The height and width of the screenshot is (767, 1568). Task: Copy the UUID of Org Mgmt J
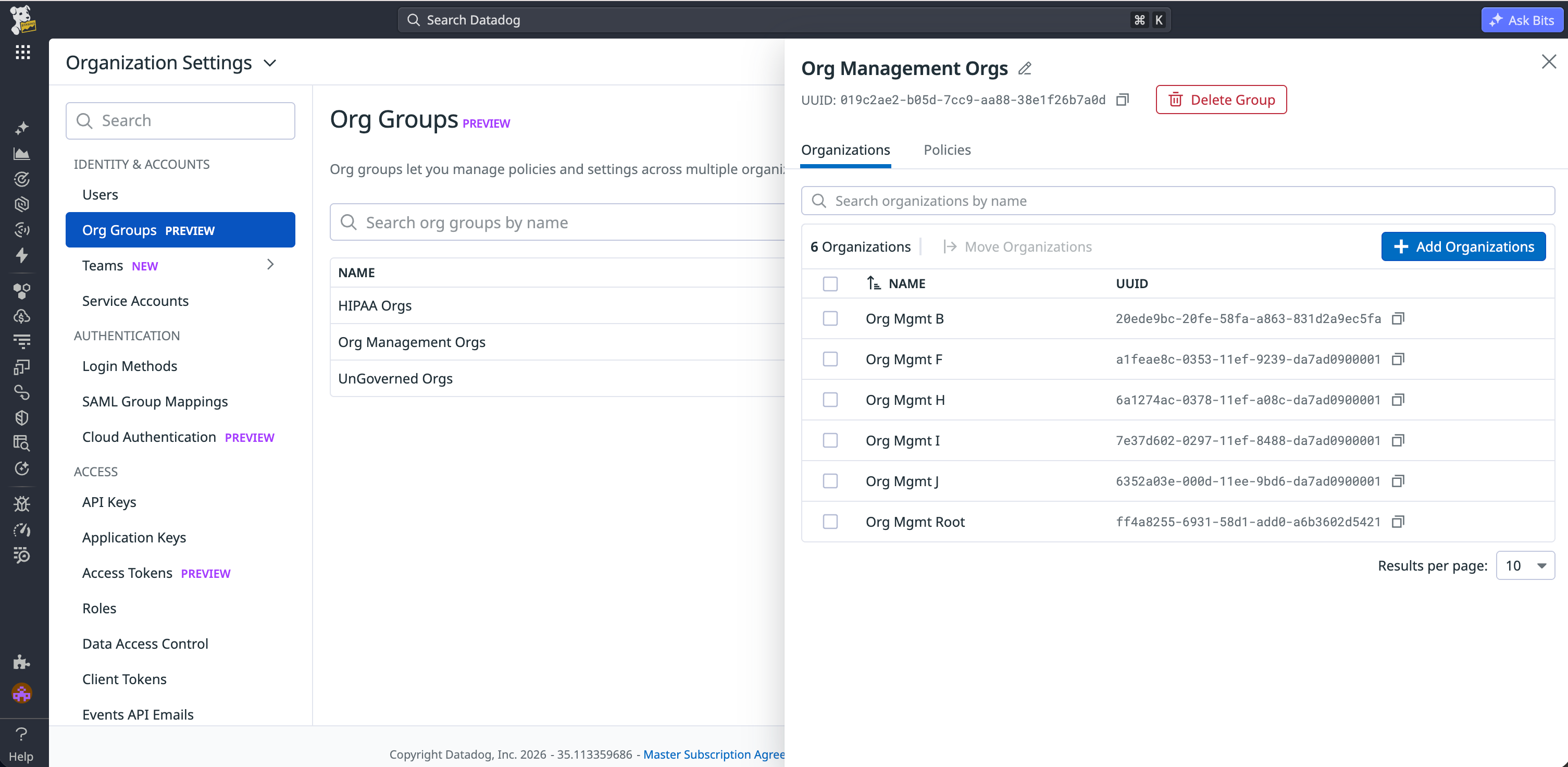(x=1398, y=481)
